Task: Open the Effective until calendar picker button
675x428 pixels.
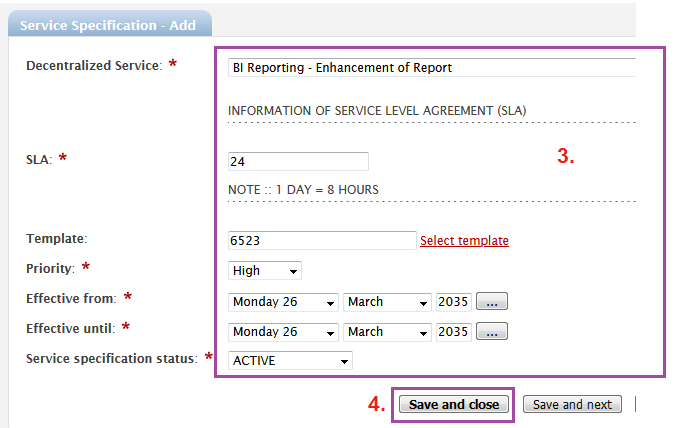Action: [492, 332]
